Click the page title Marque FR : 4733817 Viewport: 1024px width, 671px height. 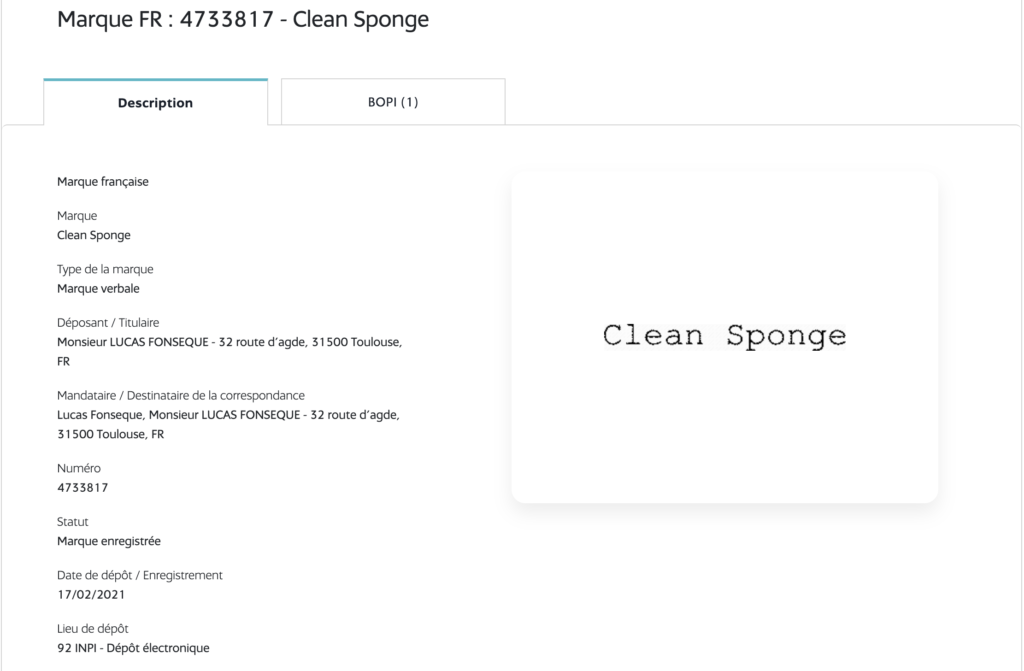coord(244,19)
